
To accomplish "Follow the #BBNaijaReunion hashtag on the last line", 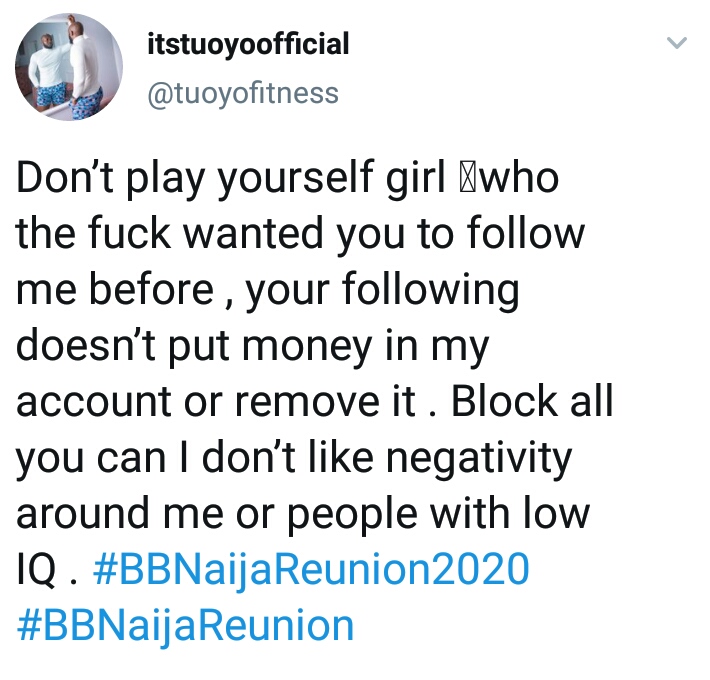I will (x=186, y=625).
